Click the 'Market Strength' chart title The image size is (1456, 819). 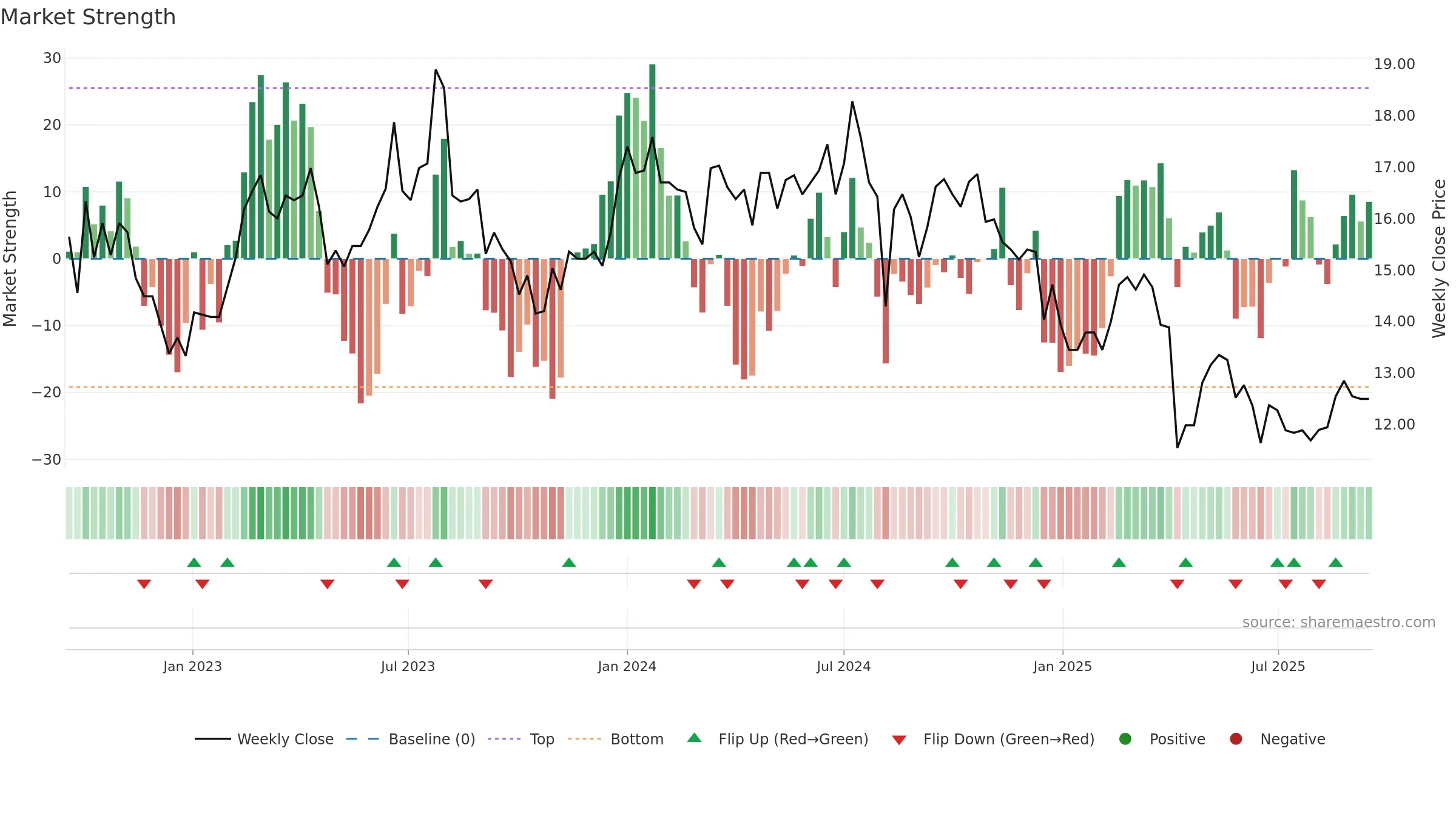tap(88, 17)
